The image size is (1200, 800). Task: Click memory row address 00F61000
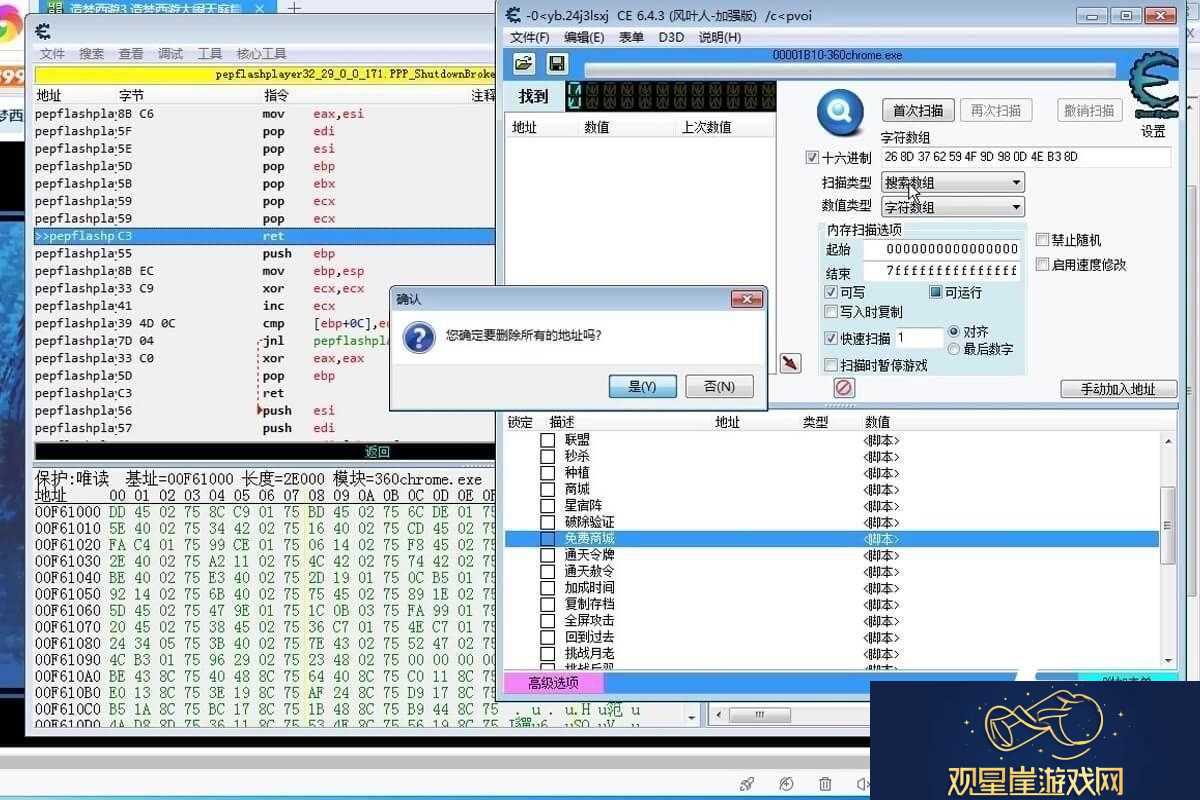pyautogui.click(x=68, y=512)
